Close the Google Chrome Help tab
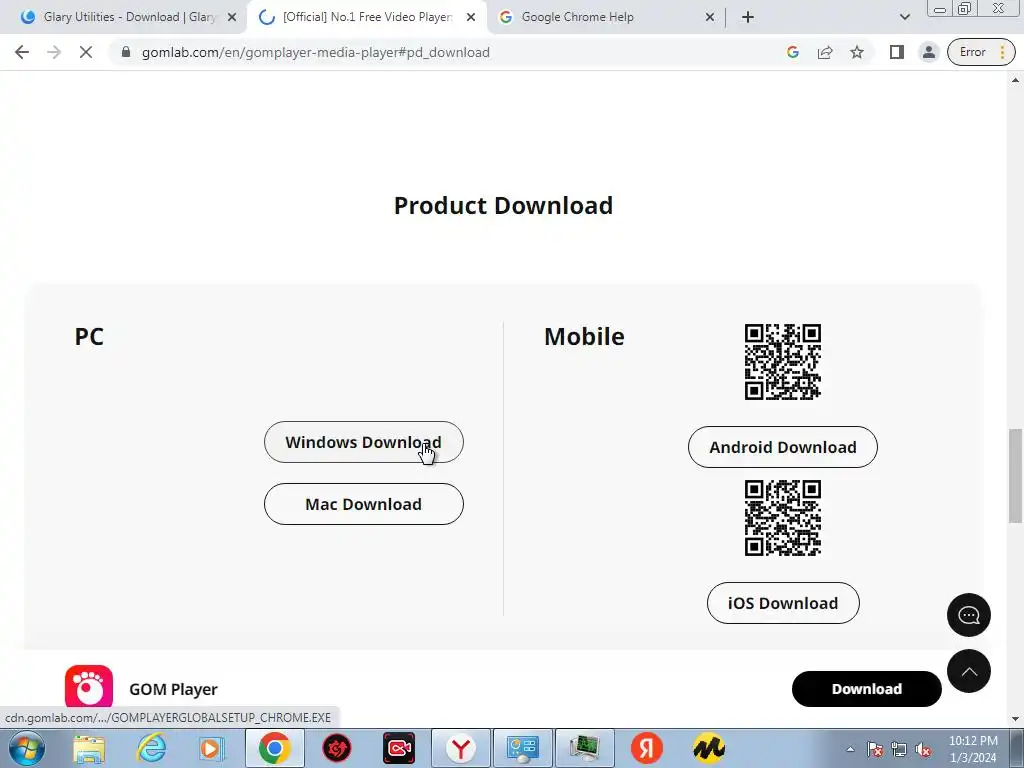This screenshot has height=768, width=1024. 710,17
